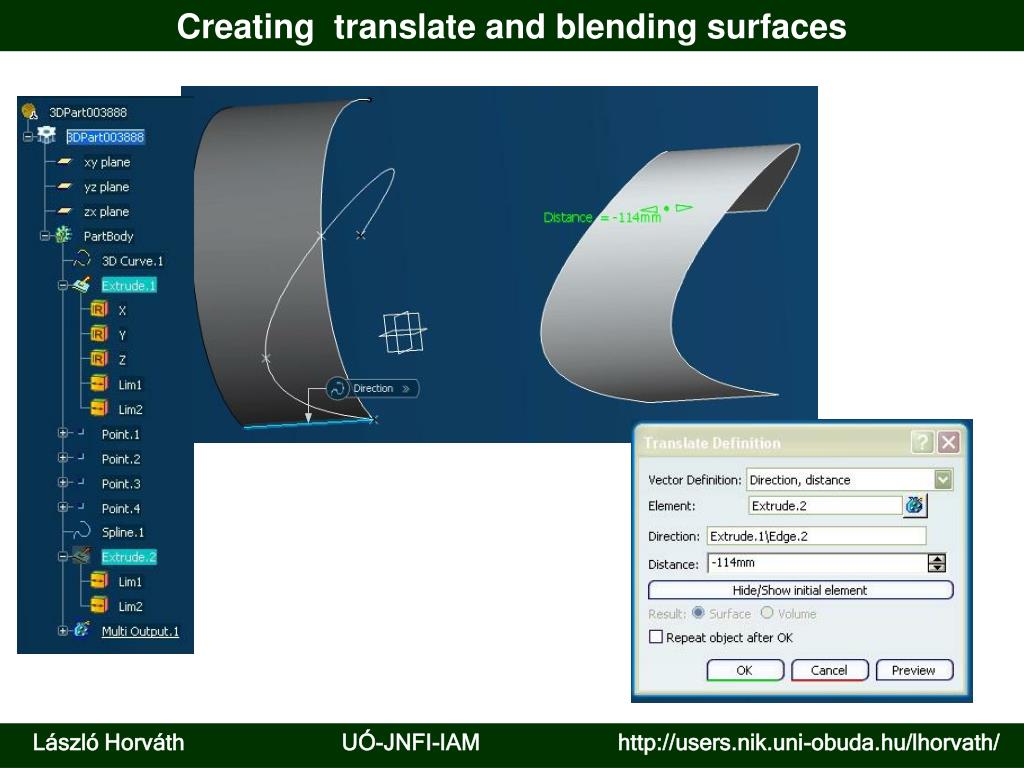Image resolution: width=1024 pixels, height=768 pixels.
Task: Close the Translate Definition dialog
Action: tap(948, 443)
